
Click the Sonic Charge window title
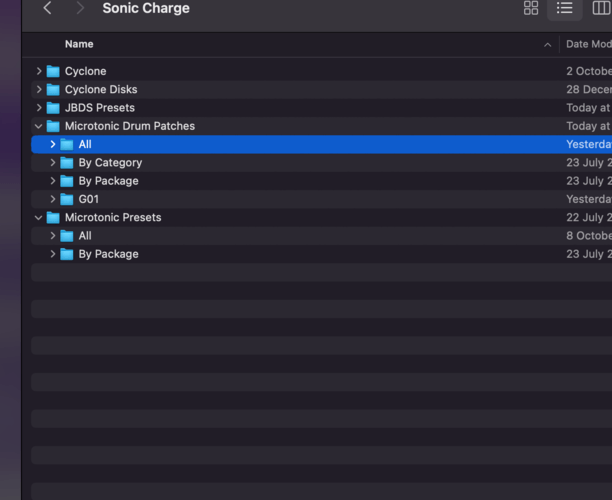146,8
